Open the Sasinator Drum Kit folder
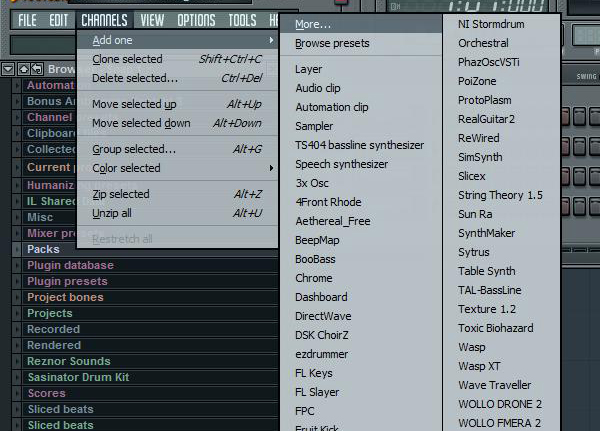This screenshot has width=600, height=431. [x=150, y=377]
